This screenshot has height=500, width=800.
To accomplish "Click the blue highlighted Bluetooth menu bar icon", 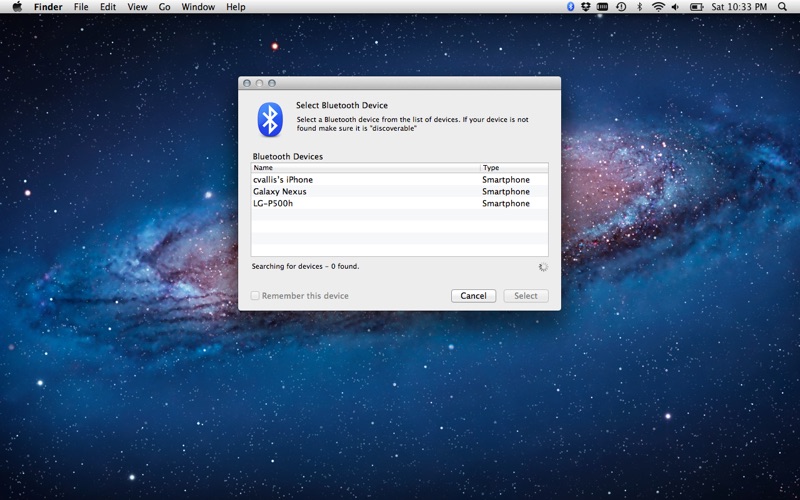I will (570, 7).
